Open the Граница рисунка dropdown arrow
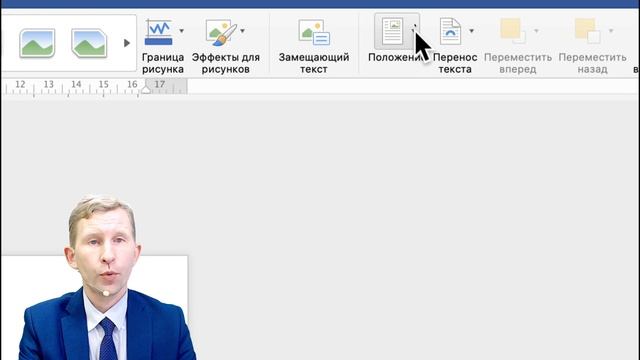This screenshot has height=360, width=640. point(182,31)
